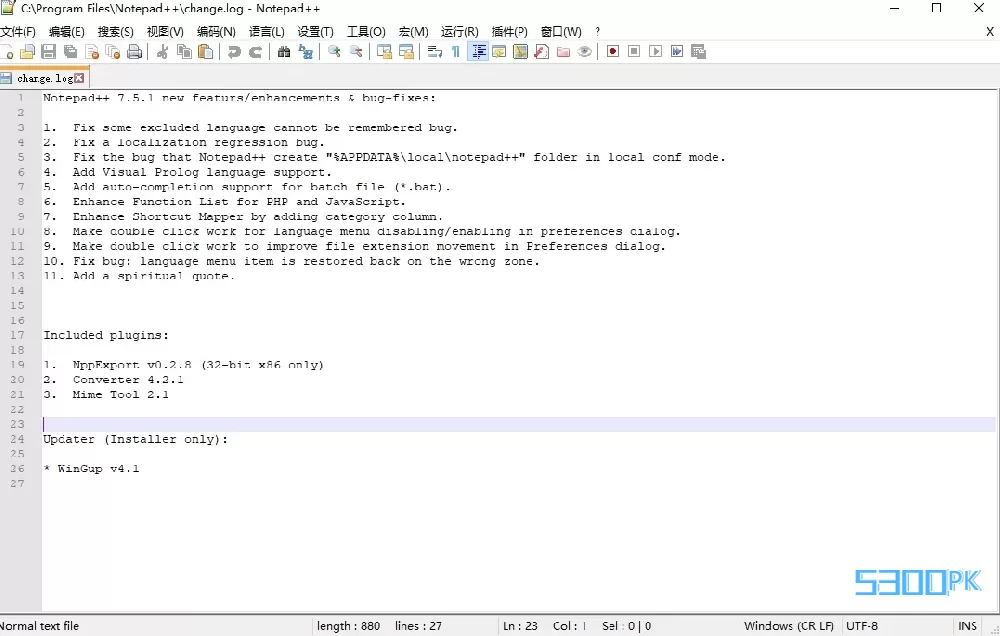Click the Copy toolbar icon
This screenshot has width=1000, height=636.
click(184, 52)
